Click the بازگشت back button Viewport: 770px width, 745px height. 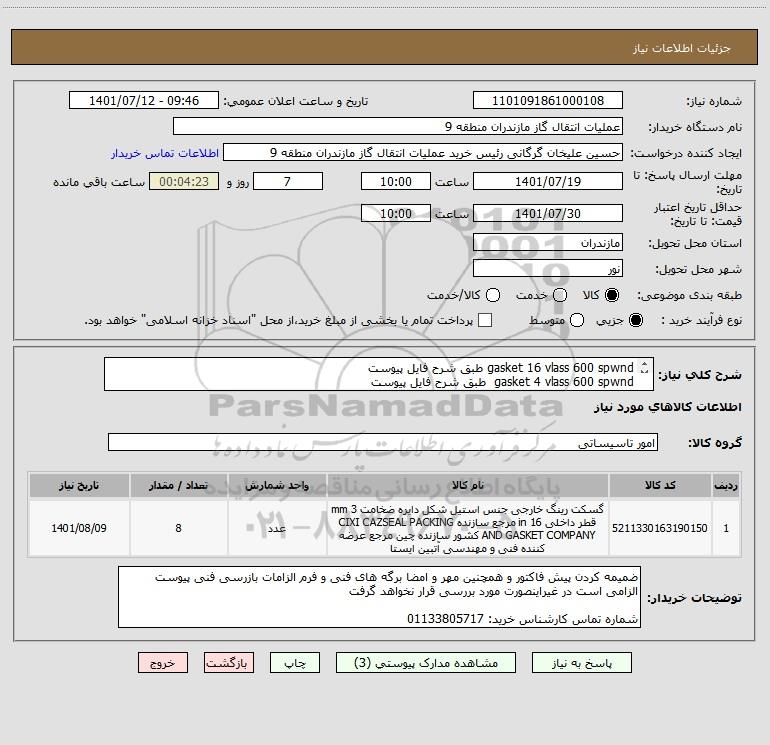click(x=229, y=663)
